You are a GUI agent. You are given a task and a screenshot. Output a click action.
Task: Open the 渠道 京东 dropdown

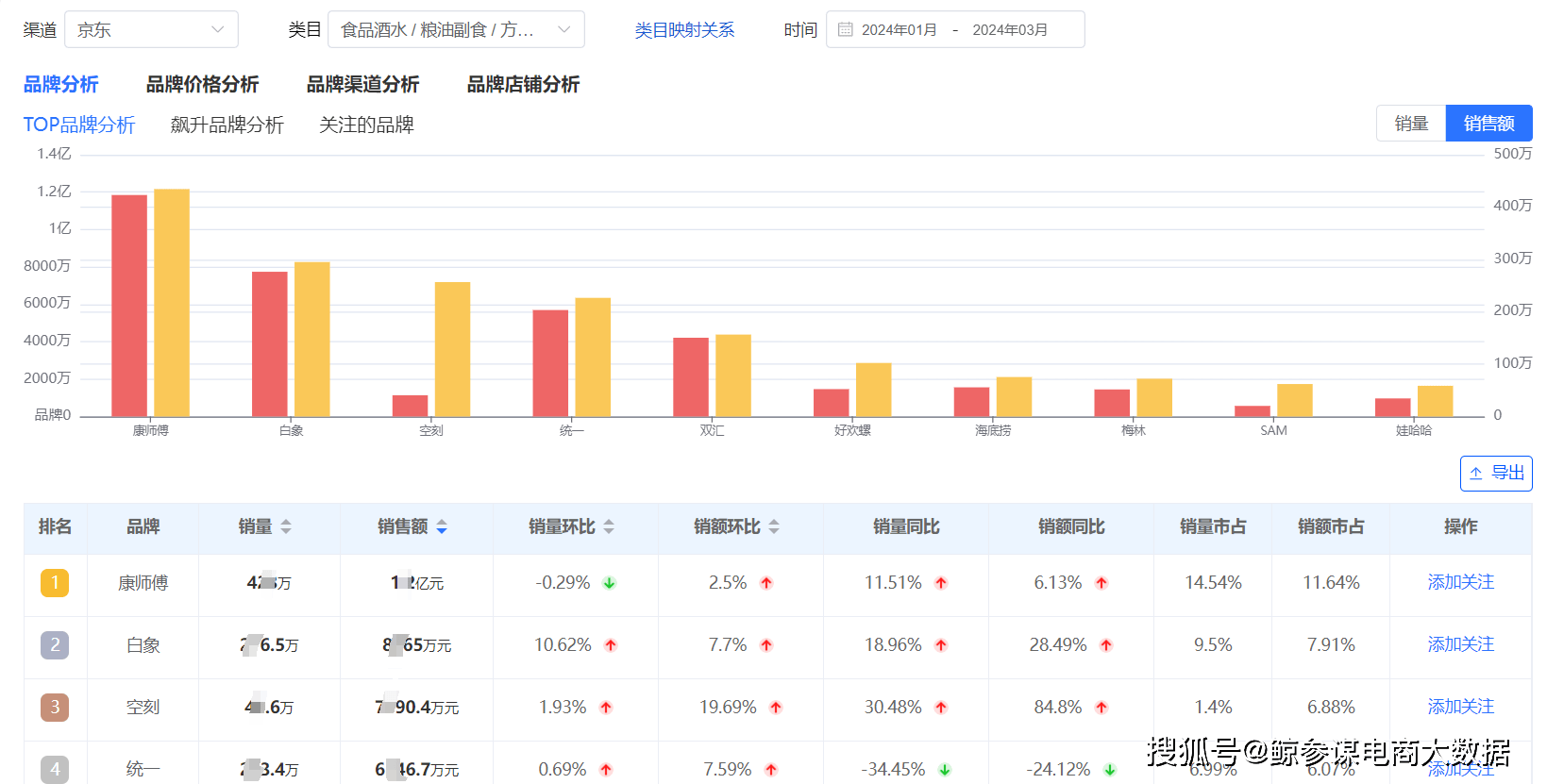pyautogui.click(x=151, y=29)
